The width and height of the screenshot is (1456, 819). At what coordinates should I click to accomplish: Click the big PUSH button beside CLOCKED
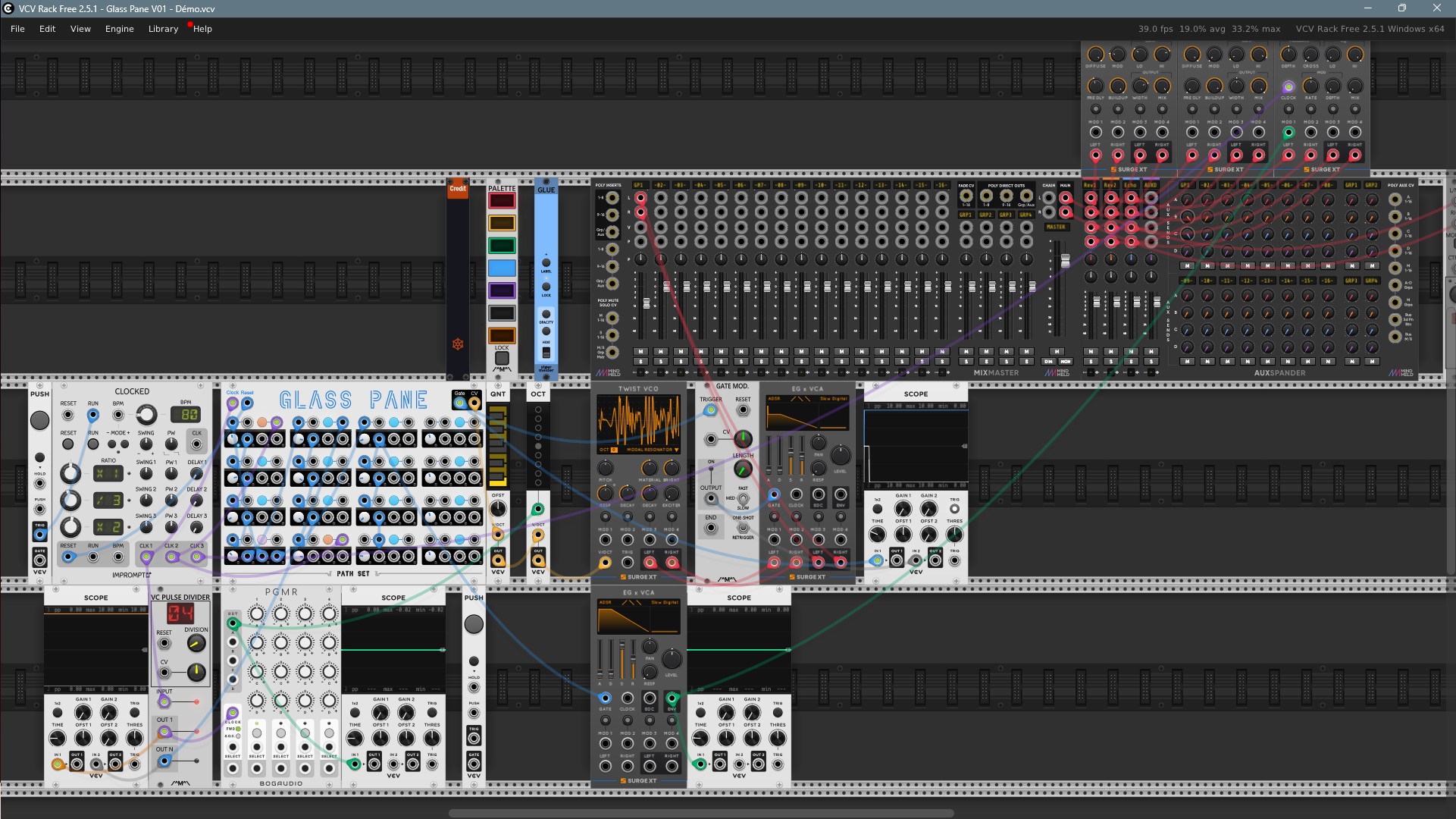tap(39, 419)
